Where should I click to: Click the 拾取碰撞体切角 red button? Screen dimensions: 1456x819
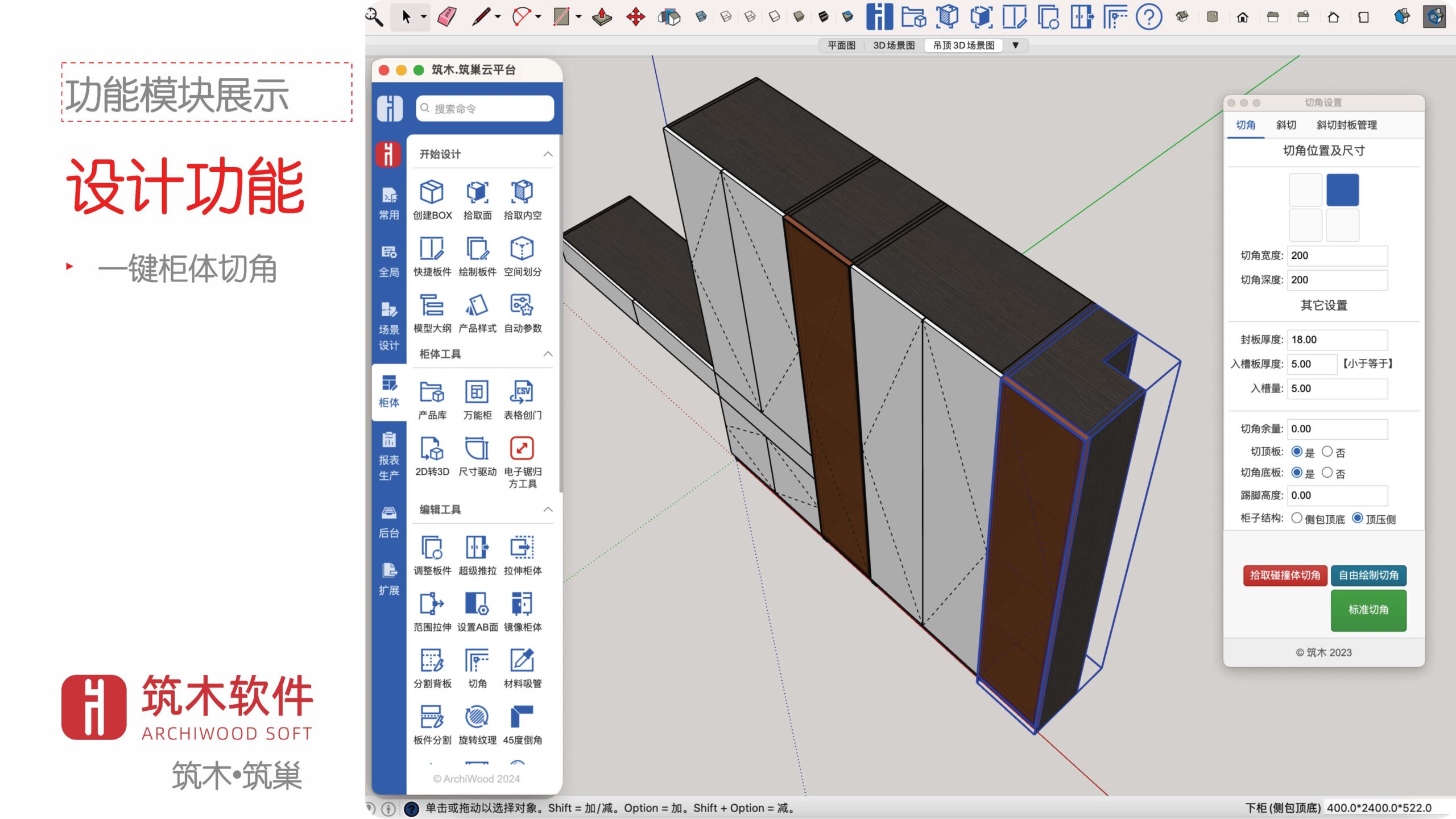click(1285, 575)
